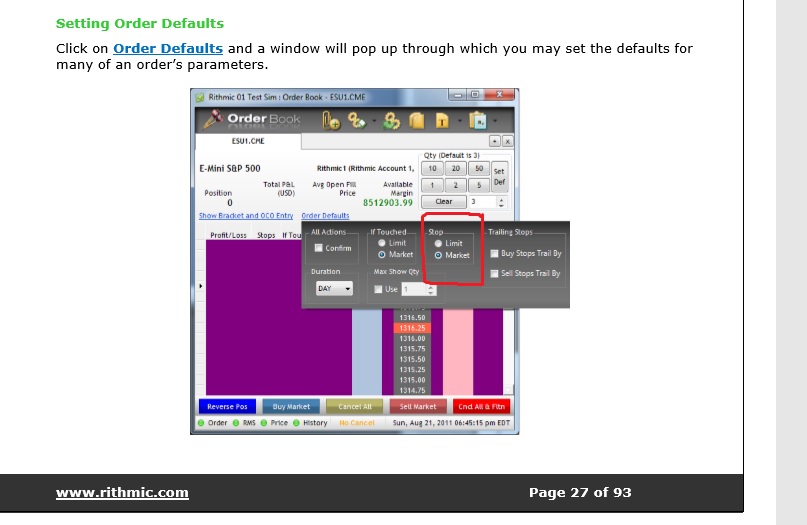Click the green RMS status indicator
The height and width of the screenshot is (525, 807).
click(236, 423)
